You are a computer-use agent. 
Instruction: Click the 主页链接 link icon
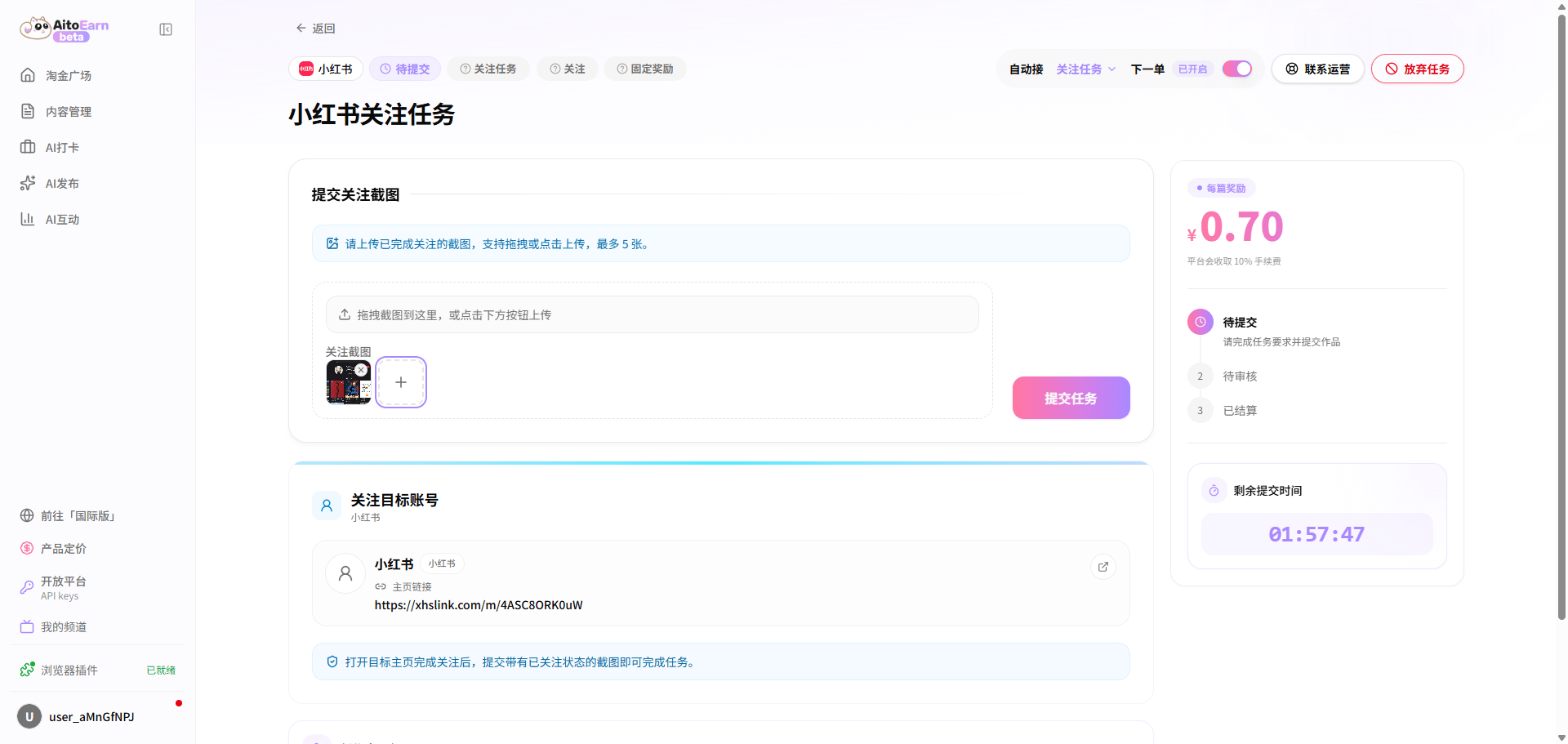(381, 586)
